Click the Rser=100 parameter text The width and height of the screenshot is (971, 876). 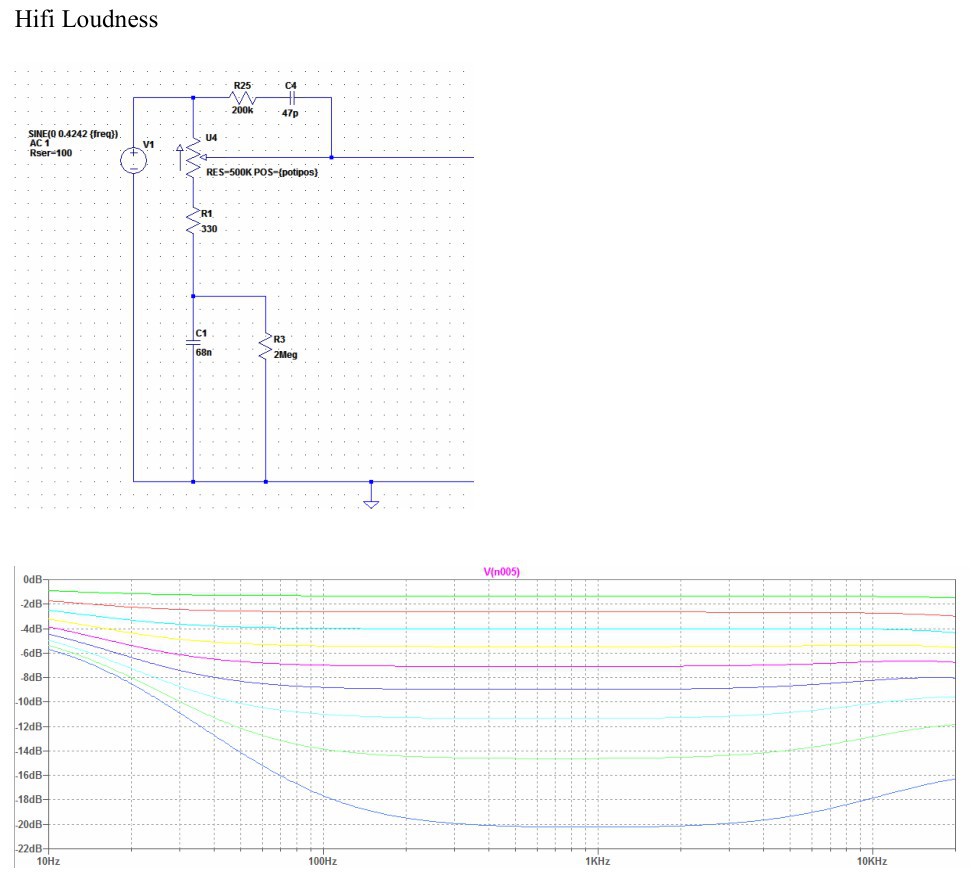pyautogui.click(x=51, y=153)
